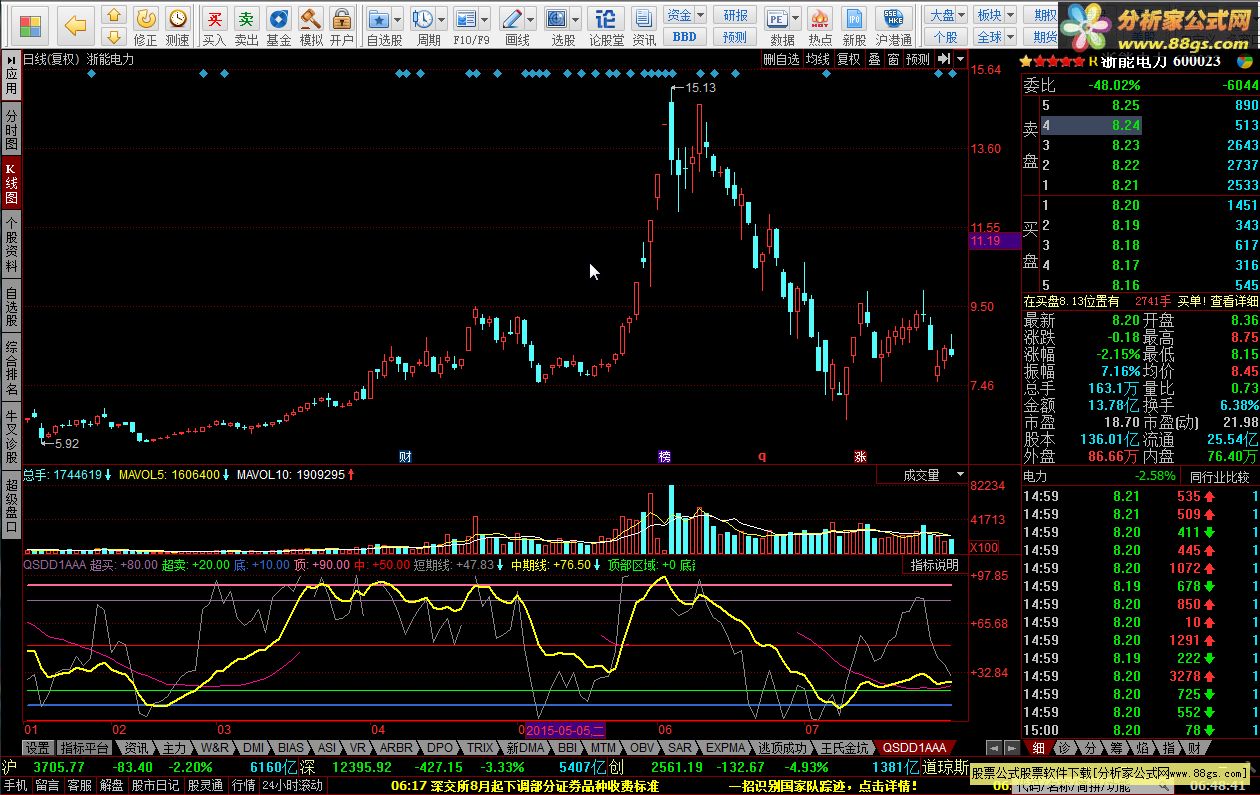
Task: Select the EXPMA indicator tab
Action: point(726,747)
